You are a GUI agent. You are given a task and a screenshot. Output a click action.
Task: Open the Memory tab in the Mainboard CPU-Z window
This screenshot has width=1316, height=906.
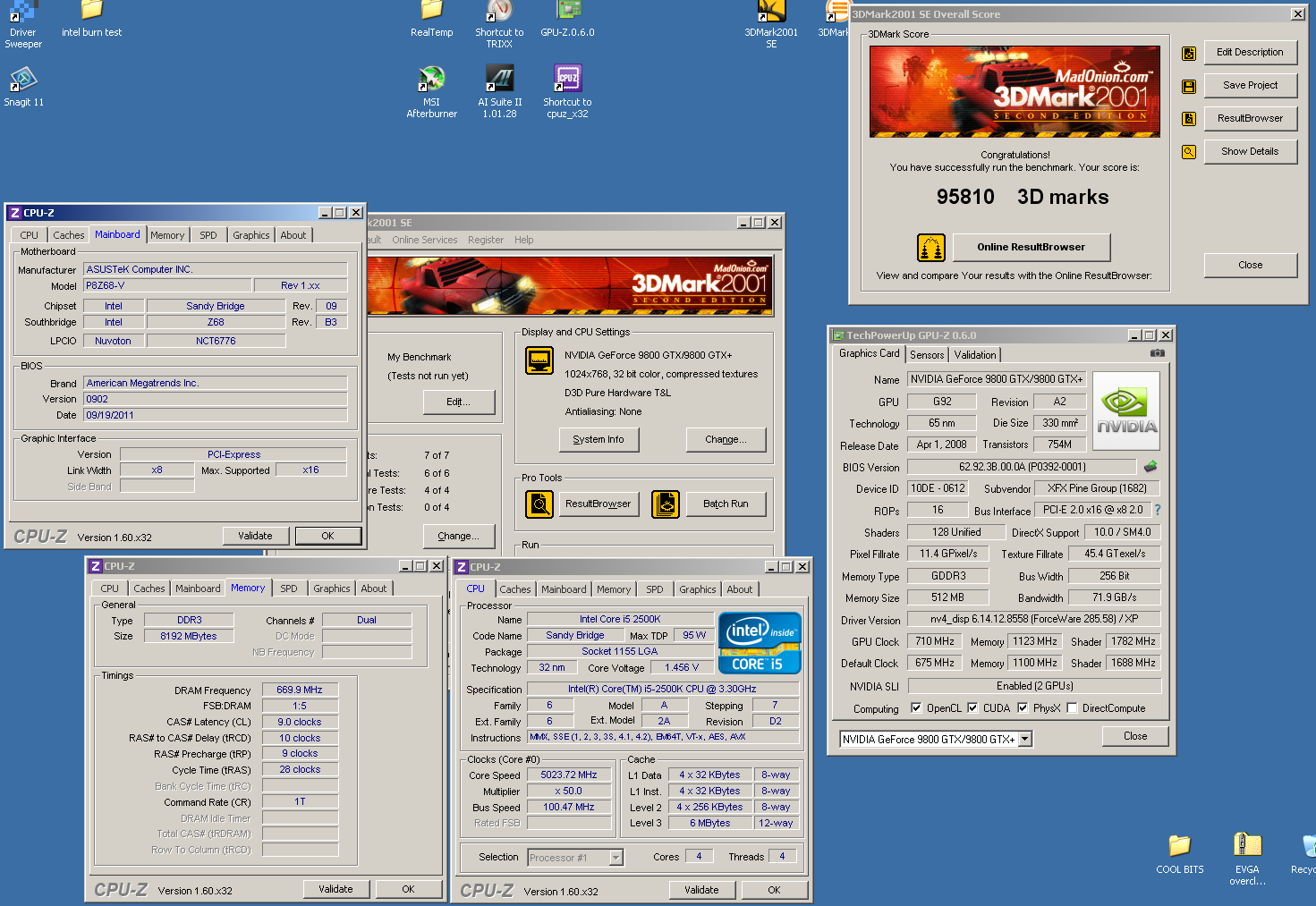pos(167,235)
